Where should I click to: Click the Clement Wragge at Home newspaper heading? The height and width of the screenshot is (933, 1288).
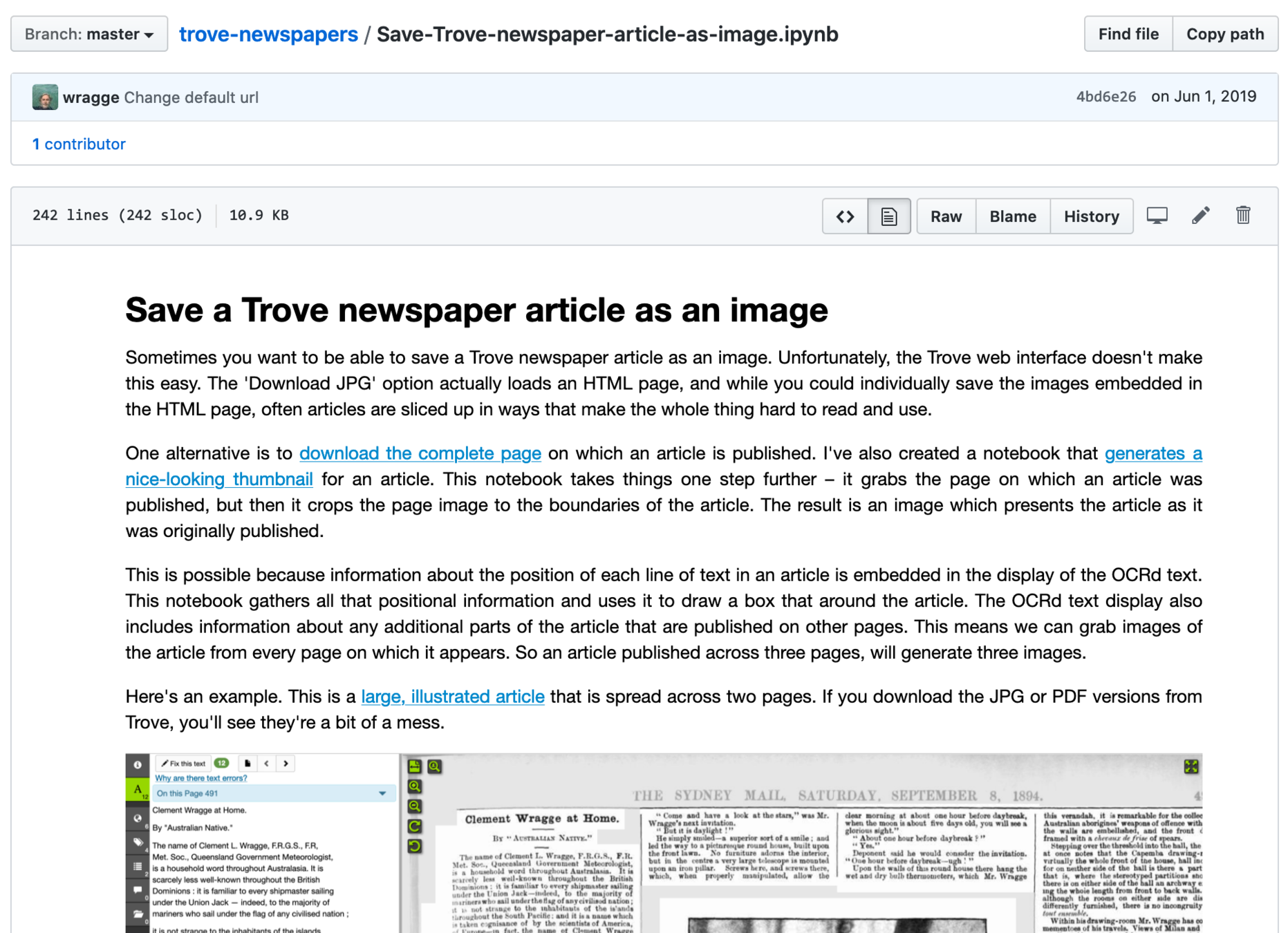coord(541,819)
